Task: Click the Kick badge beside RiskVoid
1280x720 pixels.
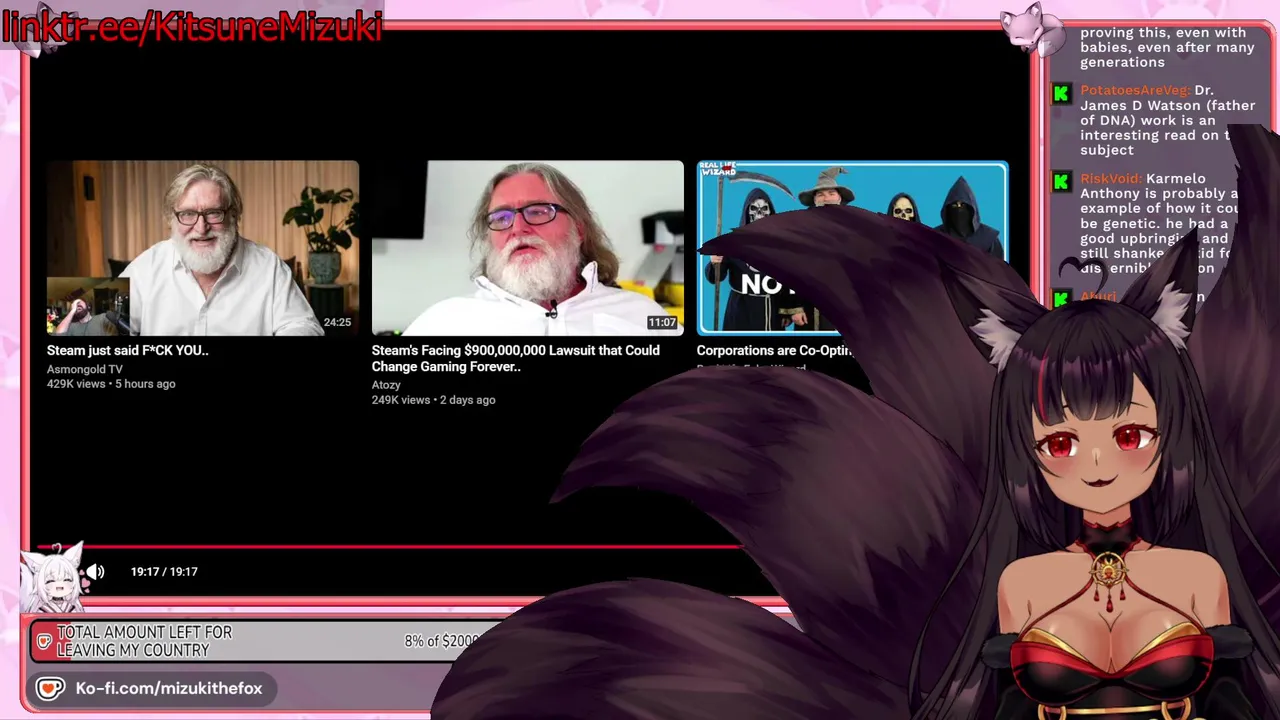Action: [1062, 182]
